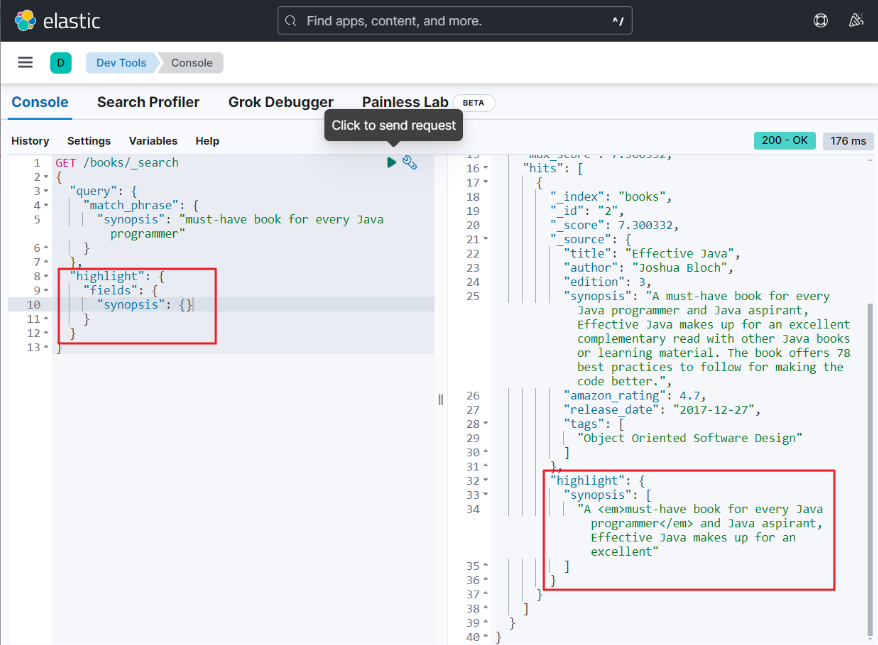Screen dimensions: 878x645
Task: Open the help menu lifebuoy icon
Action: click(x=820, y=21)
